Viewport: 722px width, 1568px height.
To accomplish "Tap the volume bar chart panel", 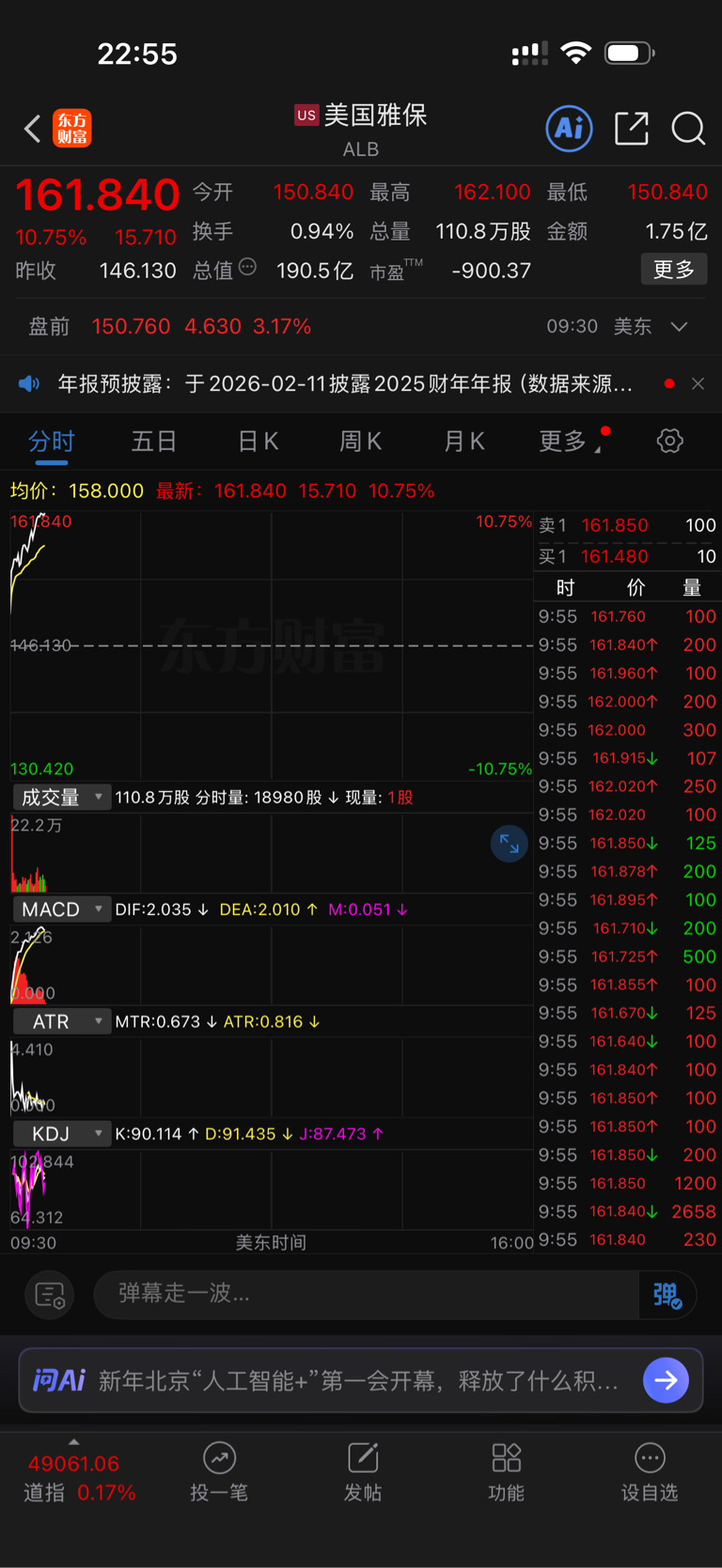I will coord(272,853).
